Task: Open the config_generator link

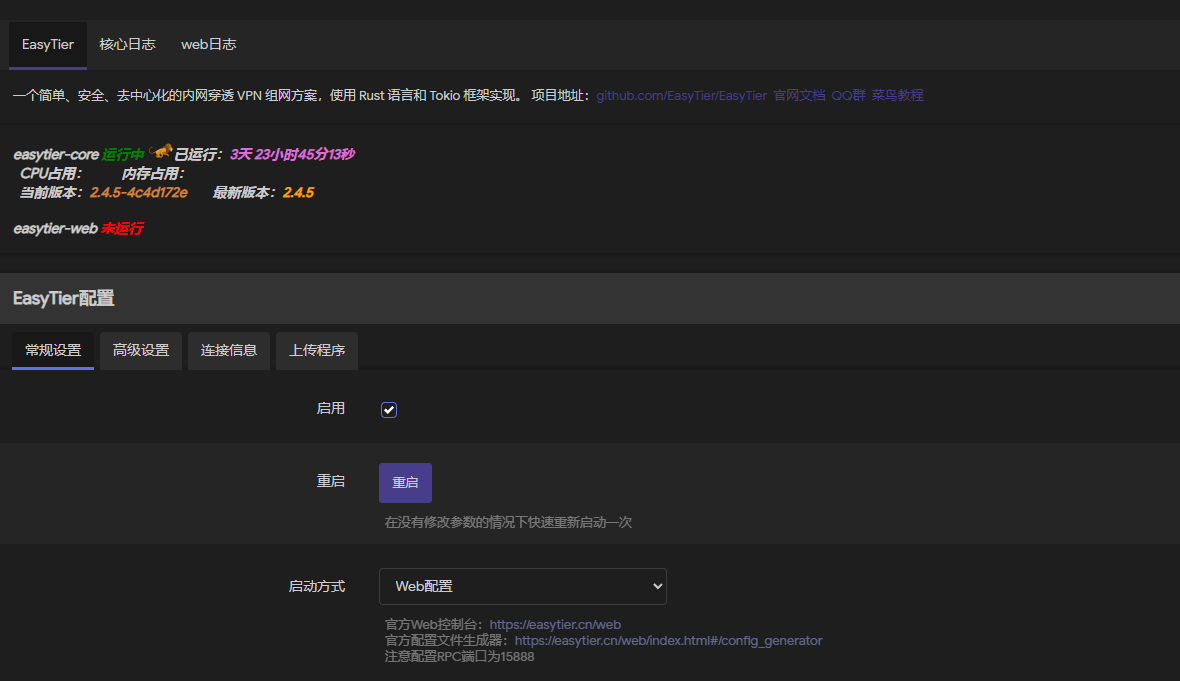Action: click(x=668, y=640)
